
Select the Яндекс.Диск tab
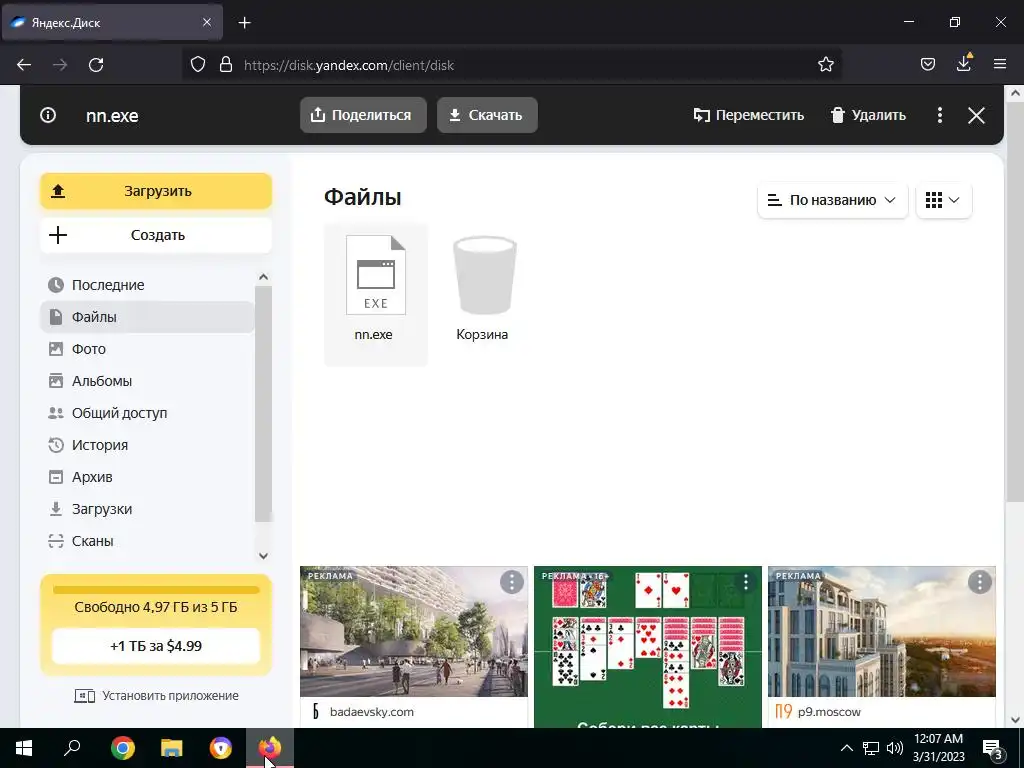[x=112, y=23]
